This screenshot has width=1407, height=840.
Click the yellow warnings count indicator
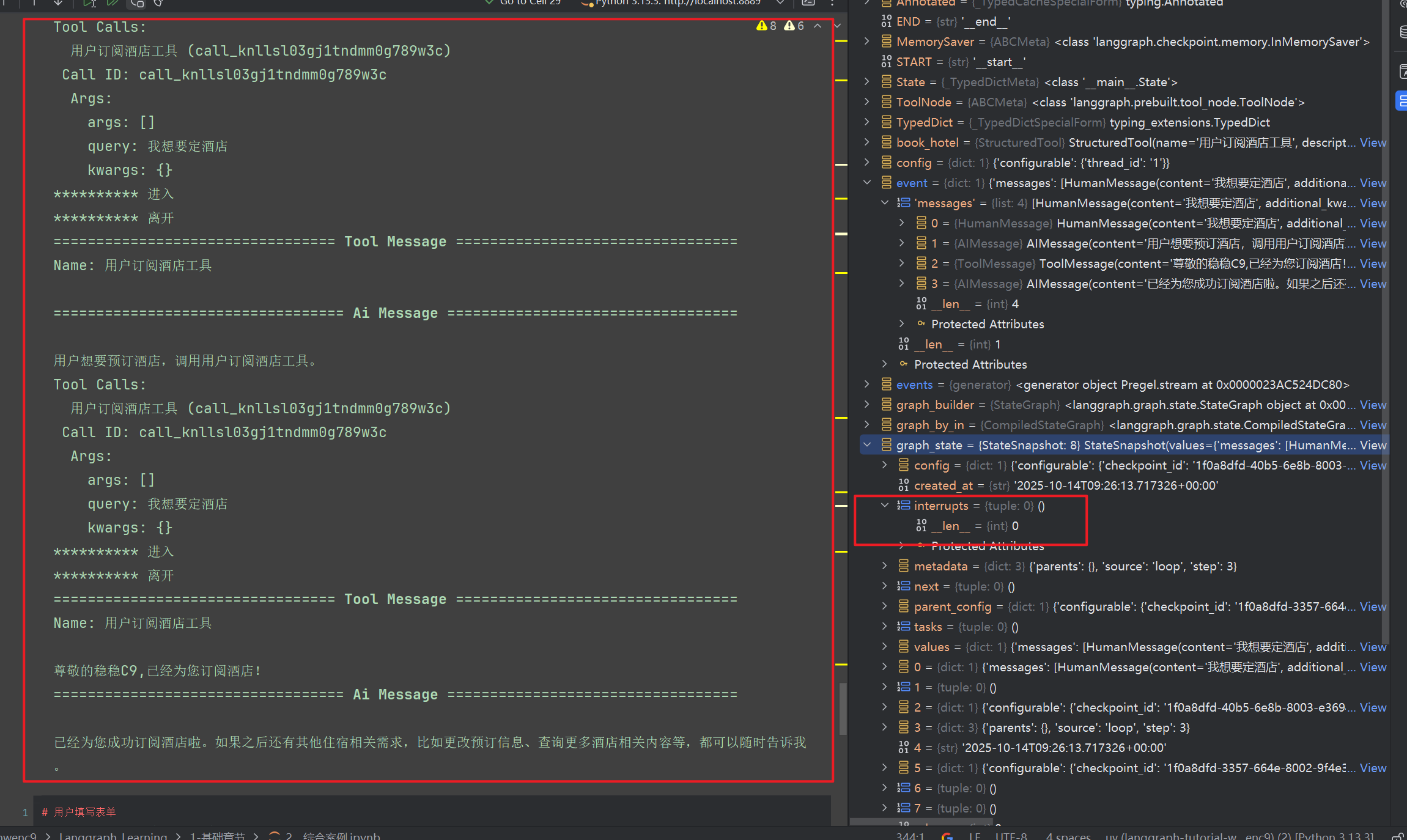click(767, 26)
